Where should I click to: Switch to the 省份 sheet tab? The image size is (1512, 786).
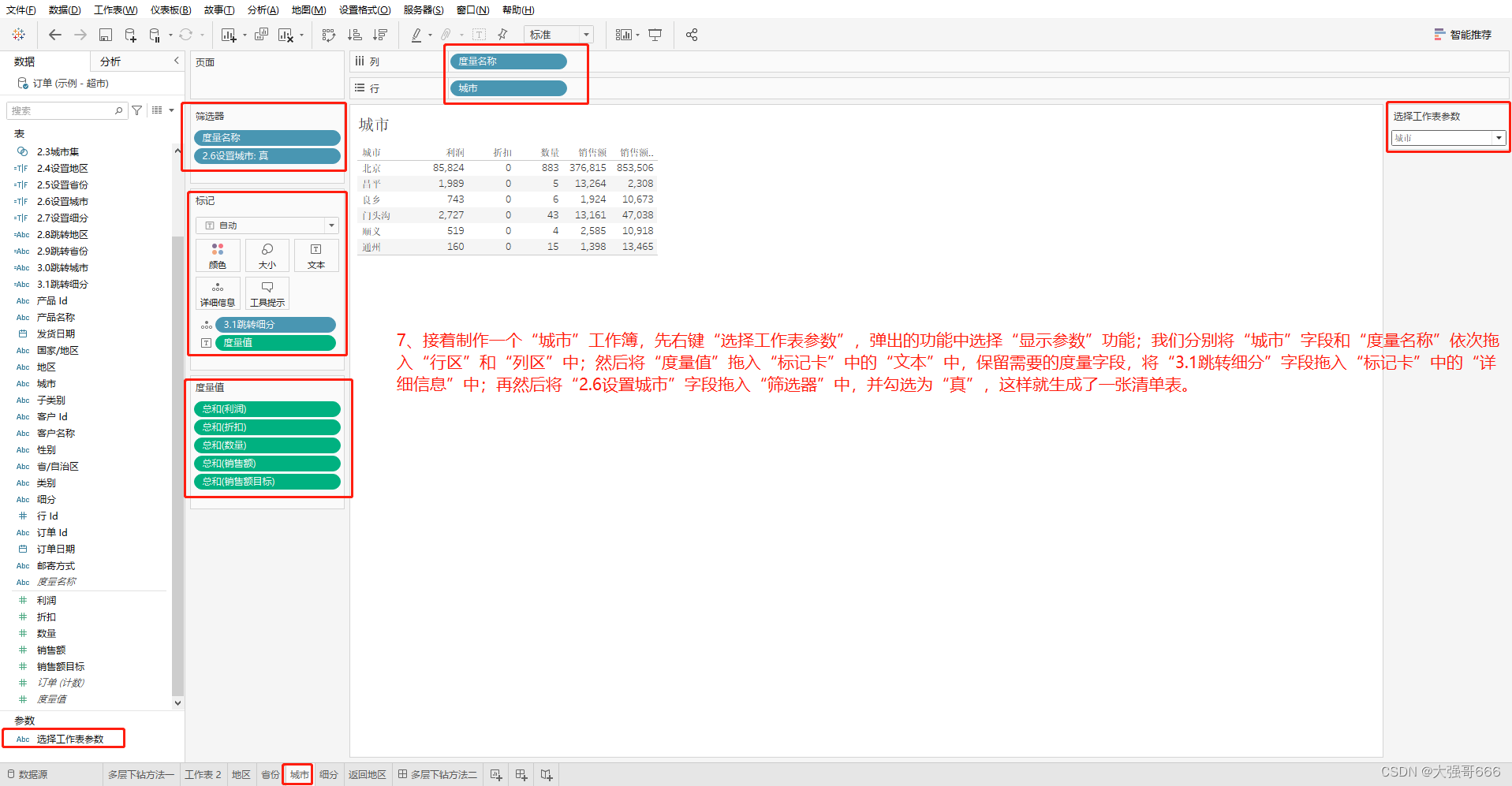click(x=271, y=775)
